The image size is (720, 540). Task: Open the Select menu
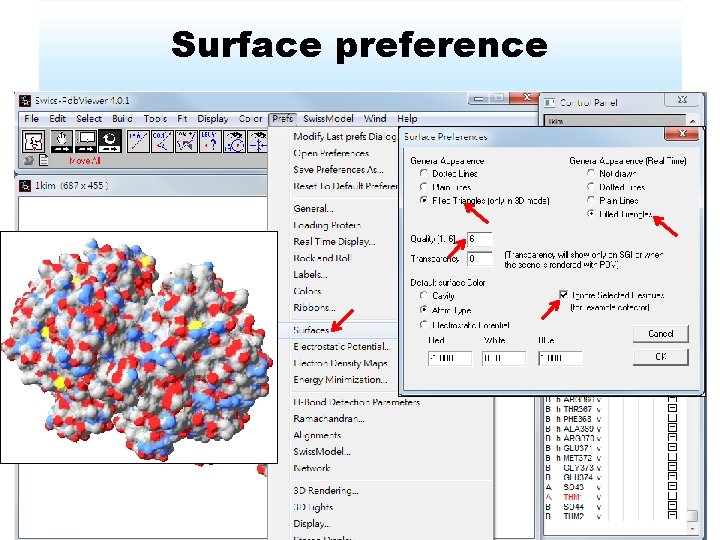coord(89,118)
